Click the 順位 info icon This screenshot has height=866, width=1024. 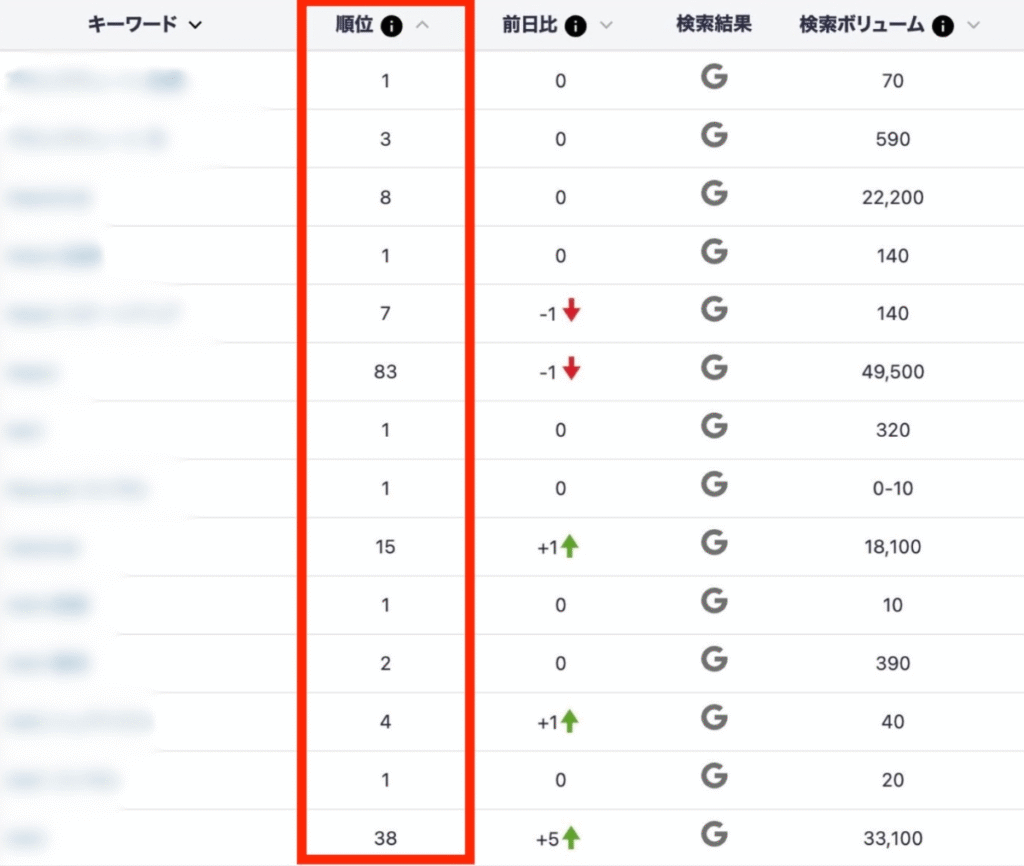[x=392, y=26]
